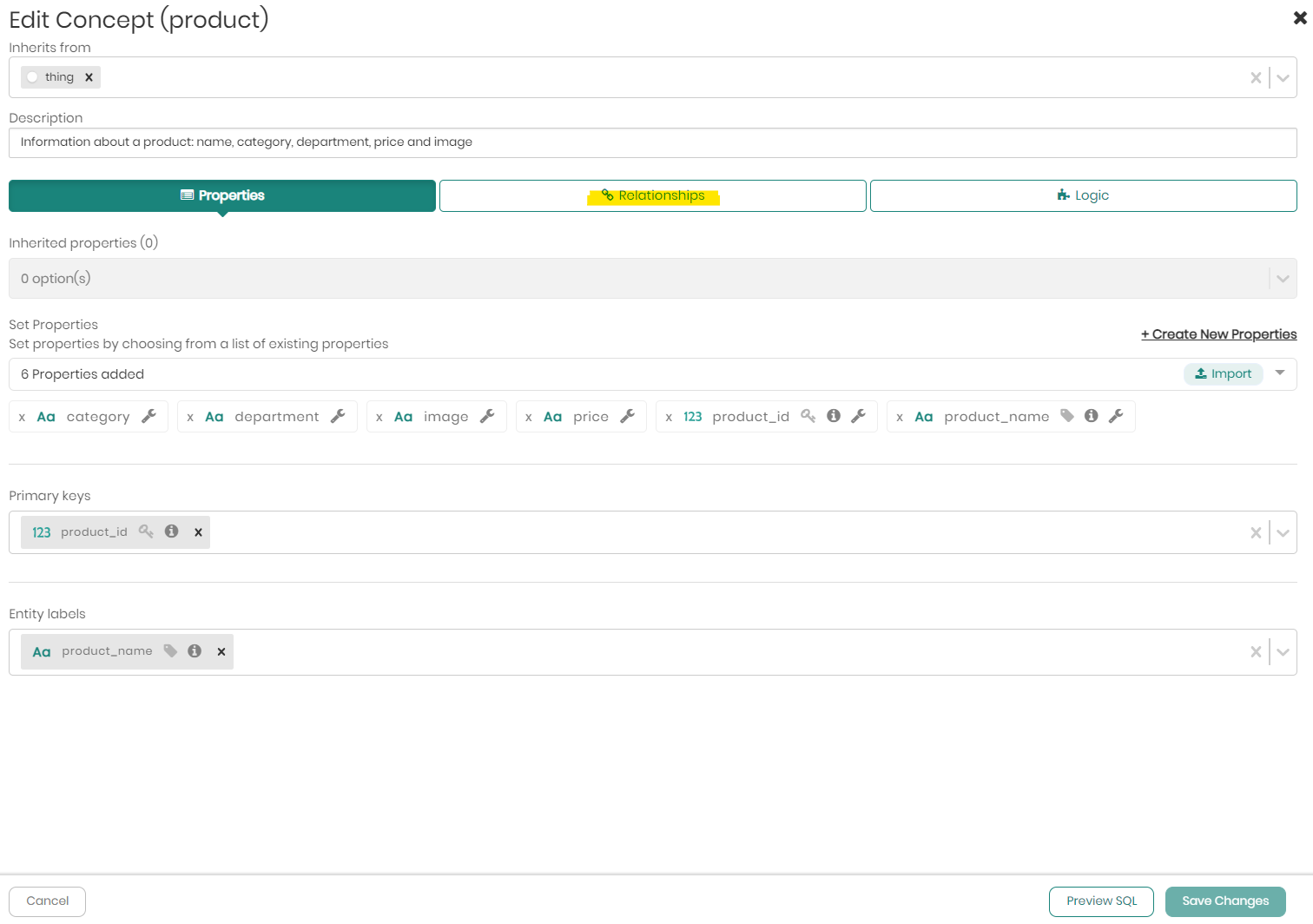Click info icon in Entity labels product_name

point(195,650)
